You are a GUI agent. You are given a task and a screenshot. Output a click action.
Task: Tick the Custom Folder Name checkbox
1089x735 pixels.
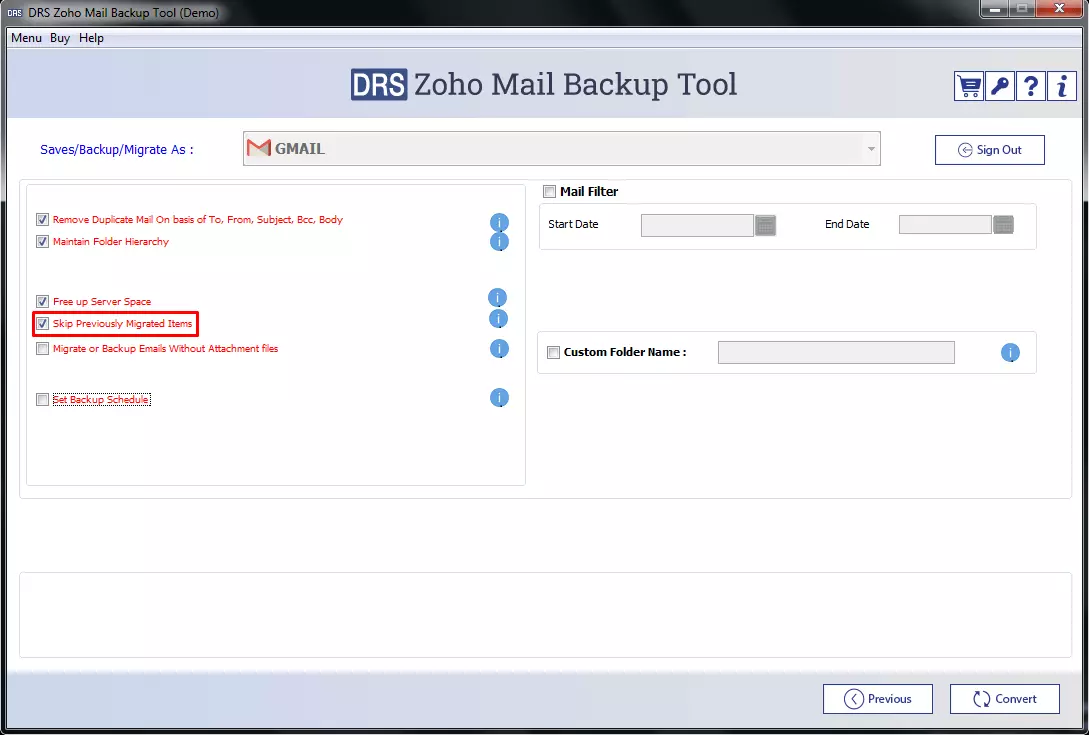553,352
